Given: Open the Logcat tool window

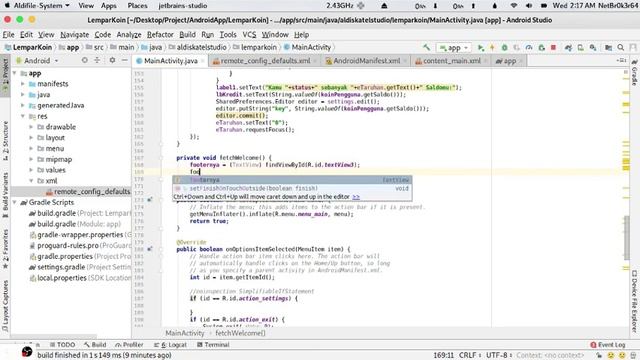Looking at the screenshot, I should 170,345.
